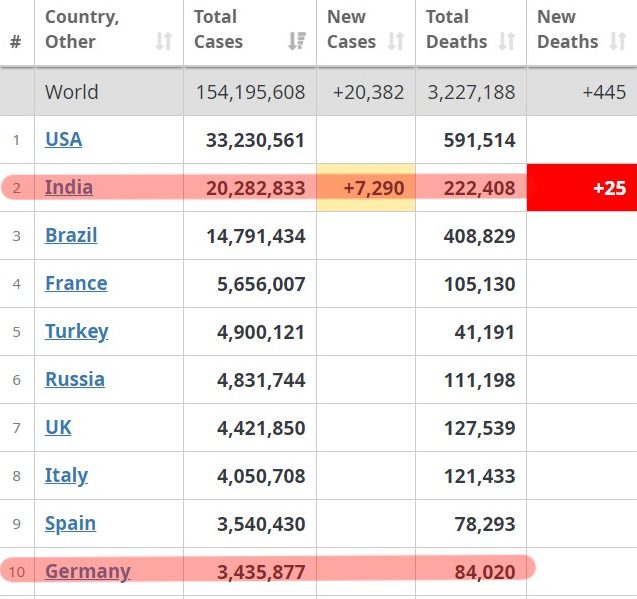Open the Germany country link

(88, 571)
